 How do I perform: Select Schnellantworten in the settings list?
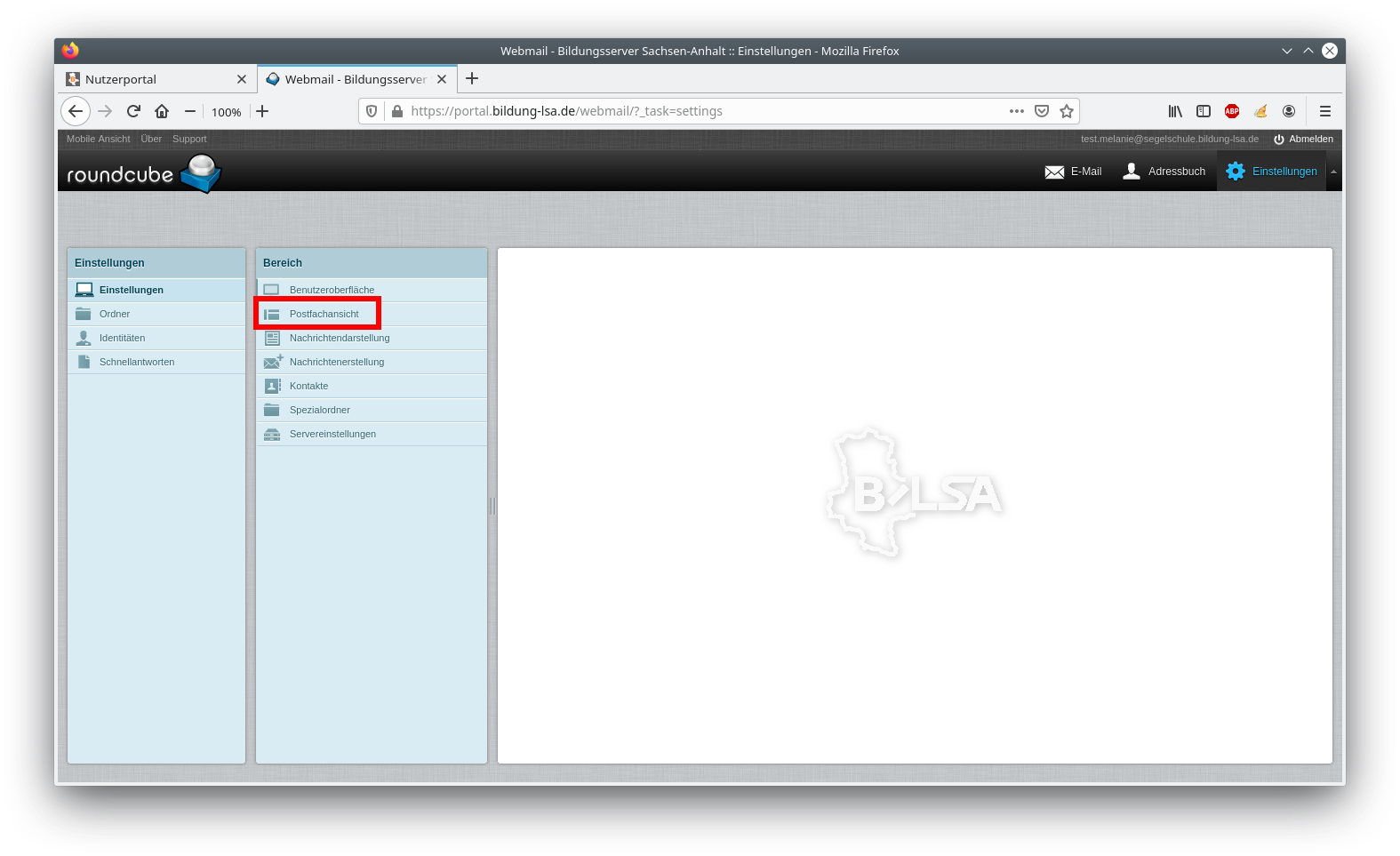coord(156,362)
